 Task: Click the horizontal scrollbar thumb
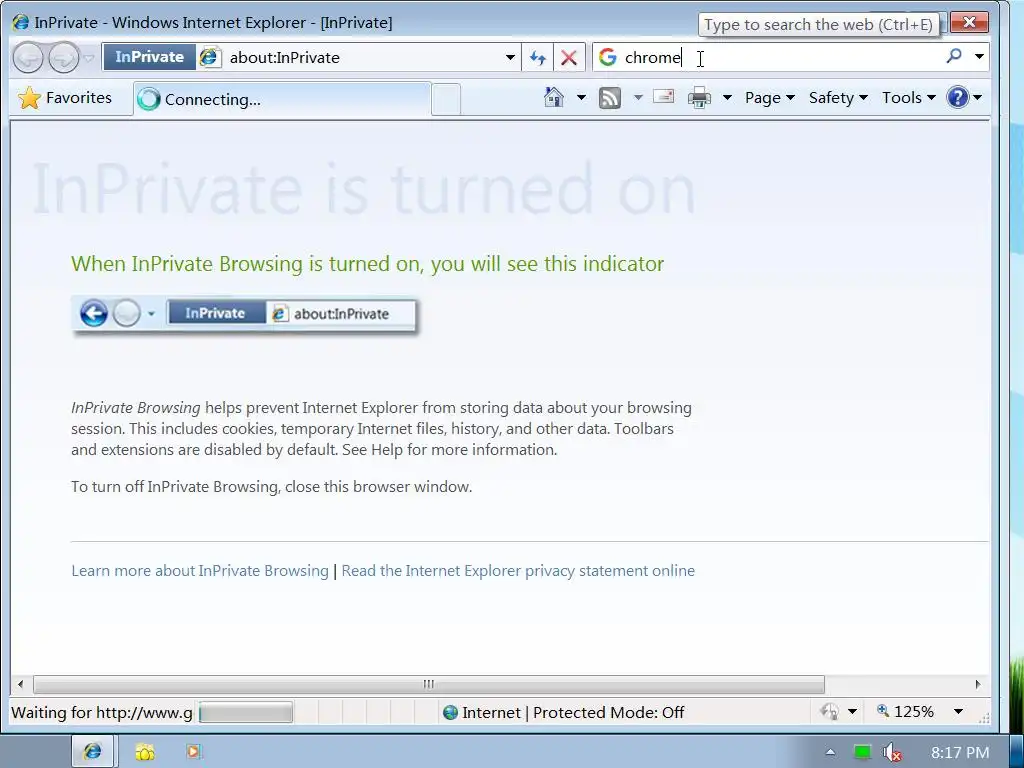[429, 684]
